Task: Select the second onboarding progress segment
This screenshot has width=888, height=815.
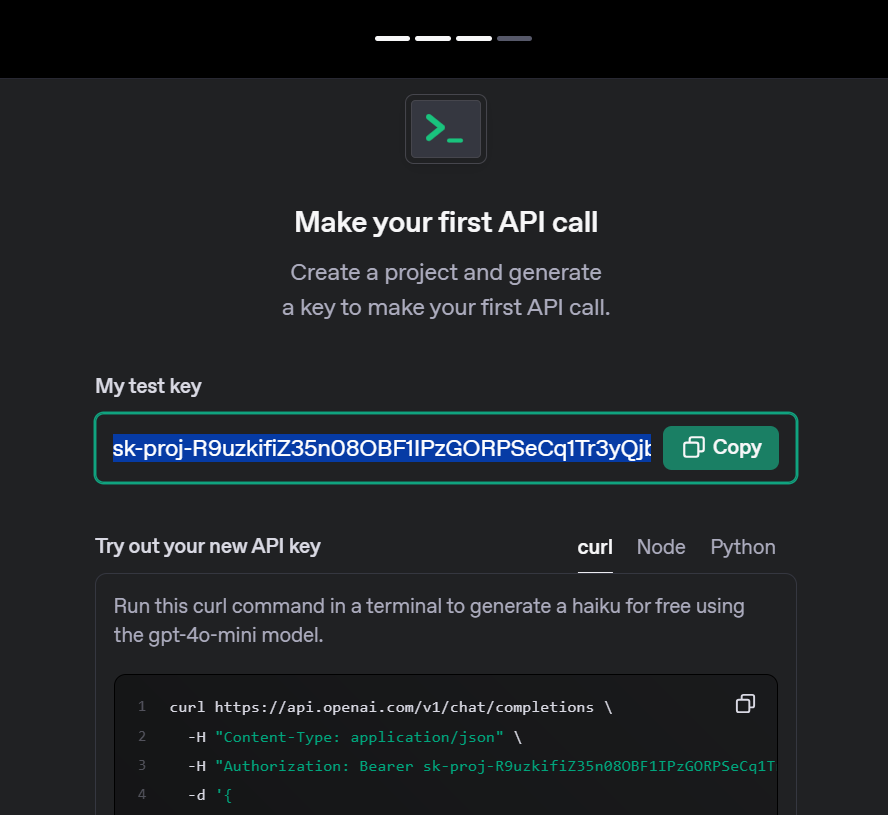Action: pos(433,38)
